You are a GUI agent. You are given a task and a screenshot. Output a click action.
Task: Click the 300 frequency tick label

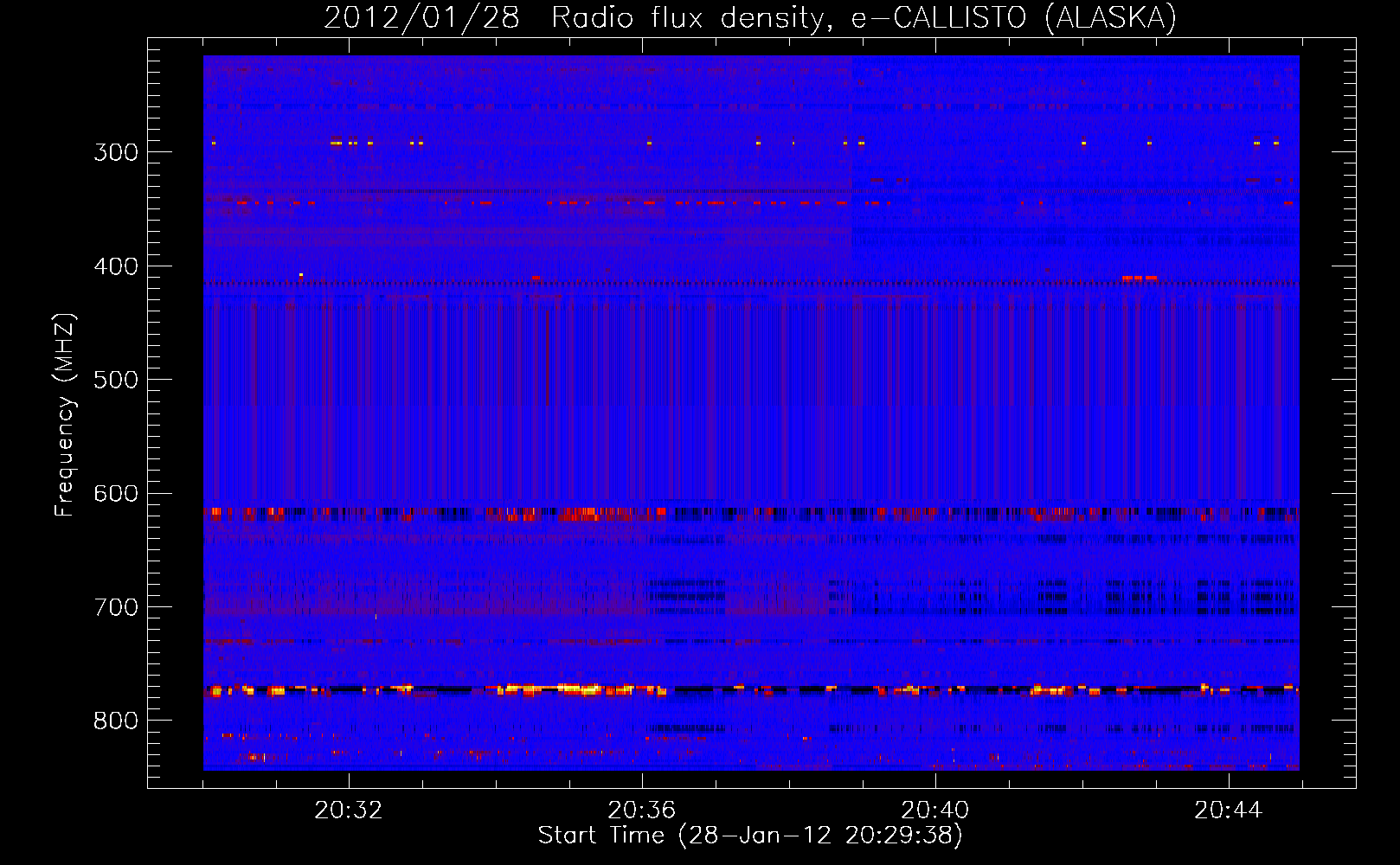[x=116, y=152]
